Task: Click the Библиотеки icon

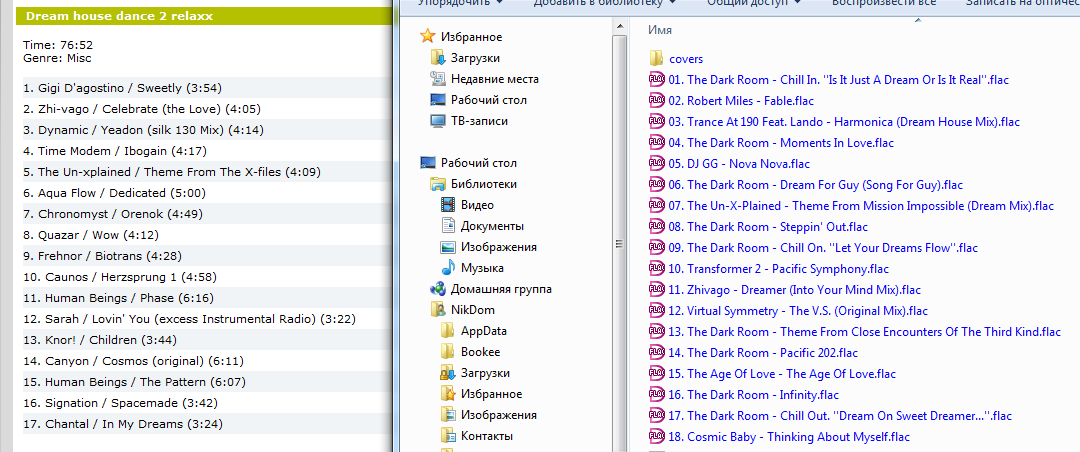Action: pos(437,184)
